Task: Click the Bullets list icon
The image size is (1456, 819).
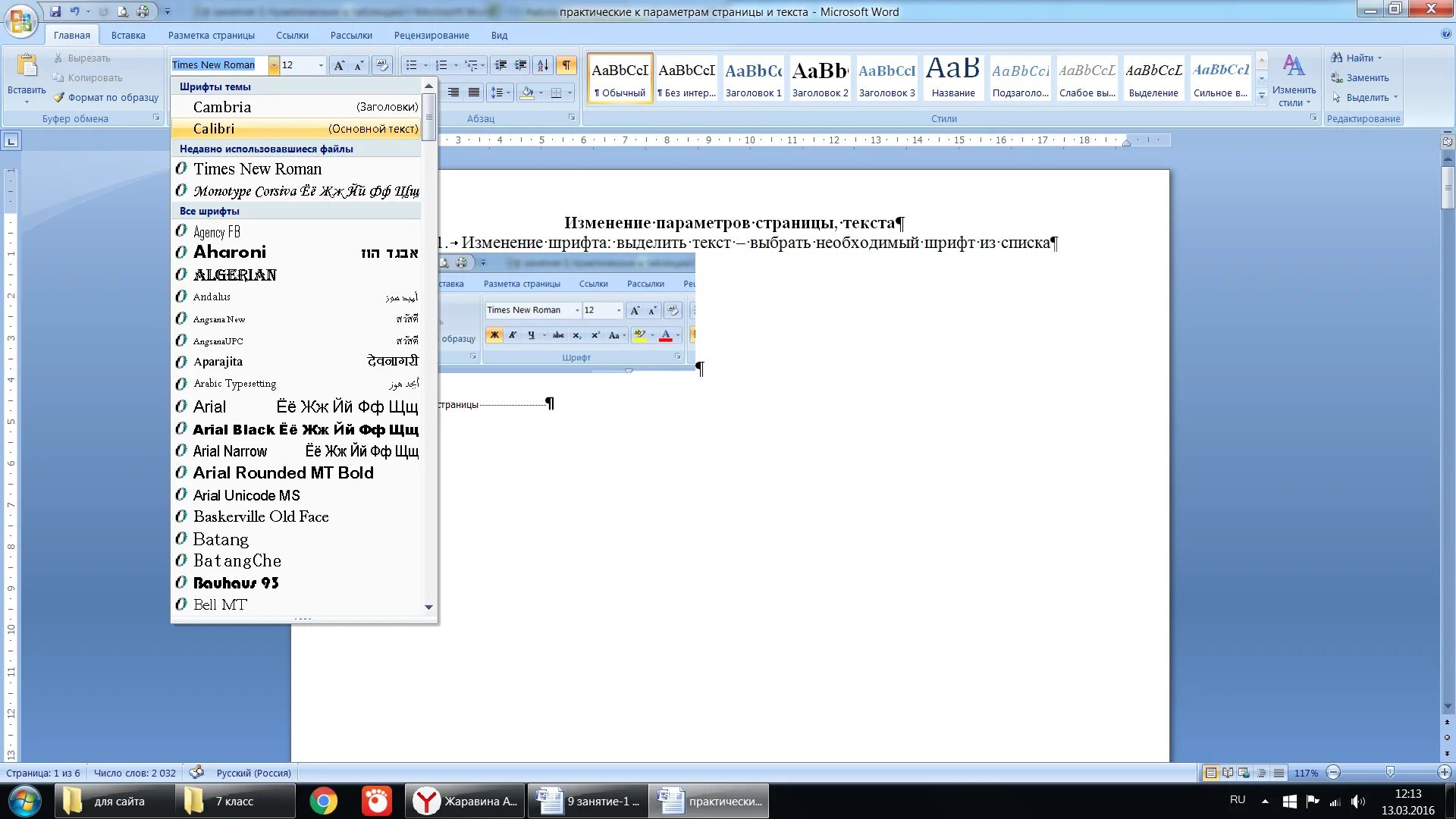Action: tap(411, 65)
